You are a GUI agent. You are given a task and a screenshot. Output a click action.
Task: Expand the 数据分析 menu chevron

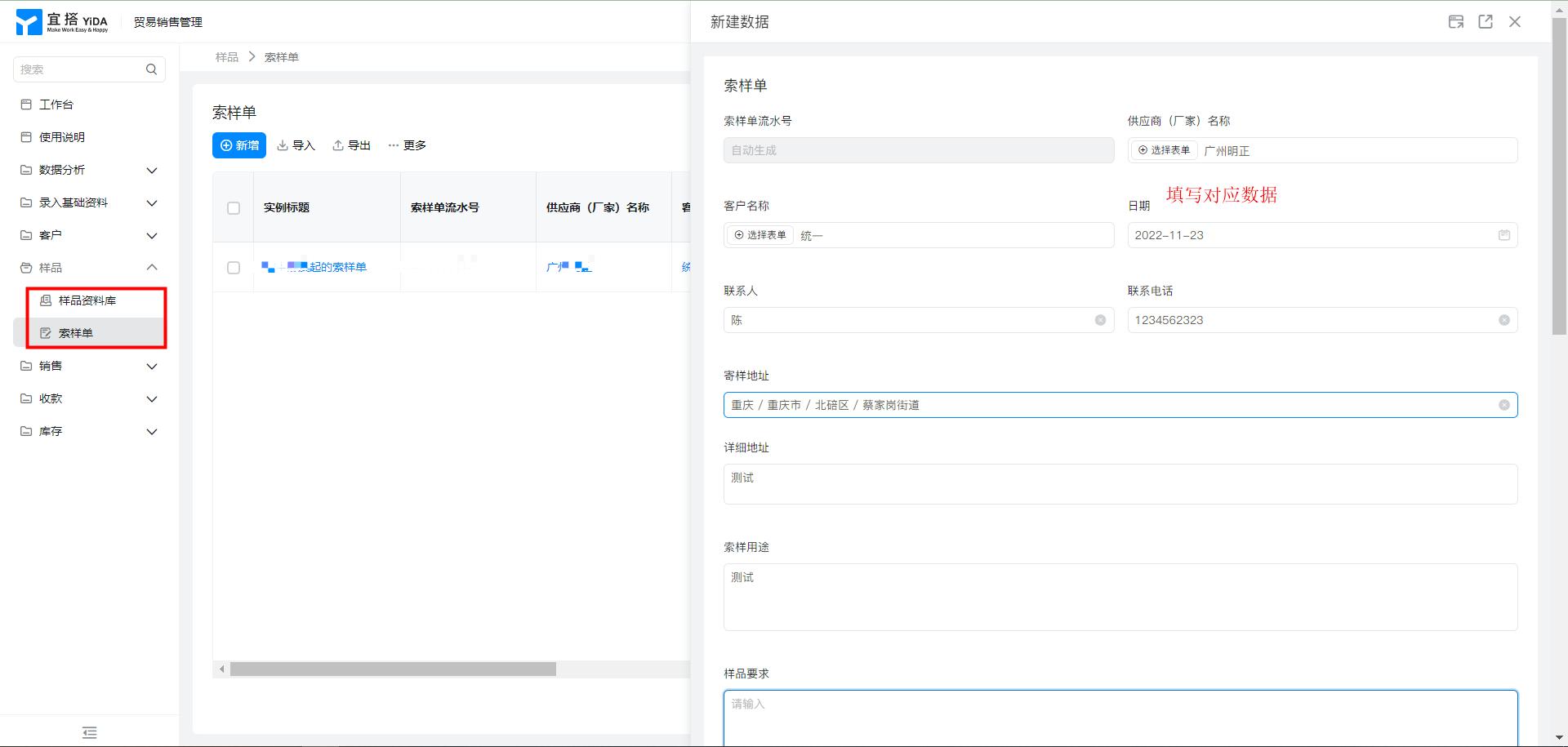[x=152, y=170]
